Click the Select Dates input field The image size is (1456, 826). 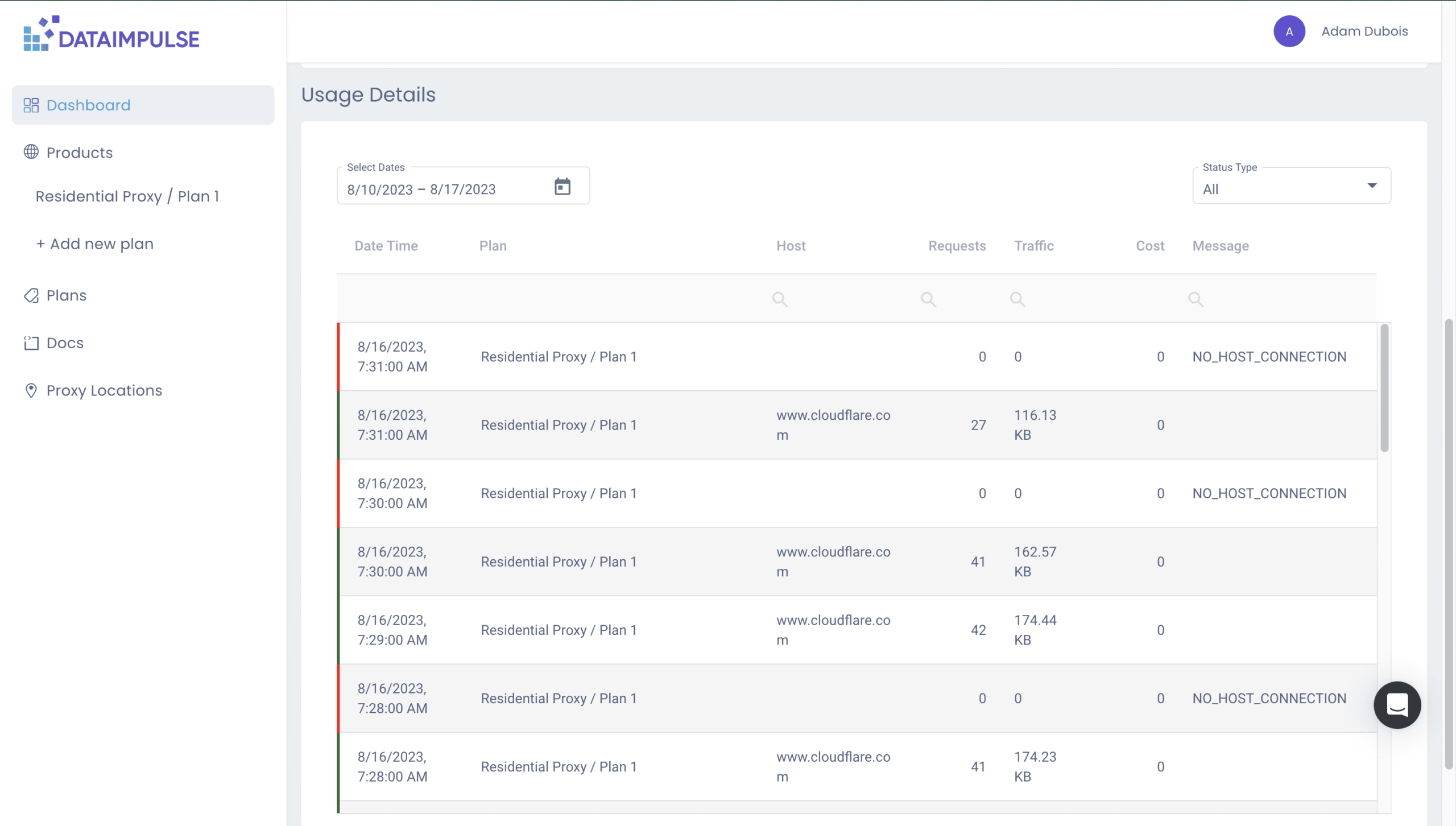(x=463, y=186)
